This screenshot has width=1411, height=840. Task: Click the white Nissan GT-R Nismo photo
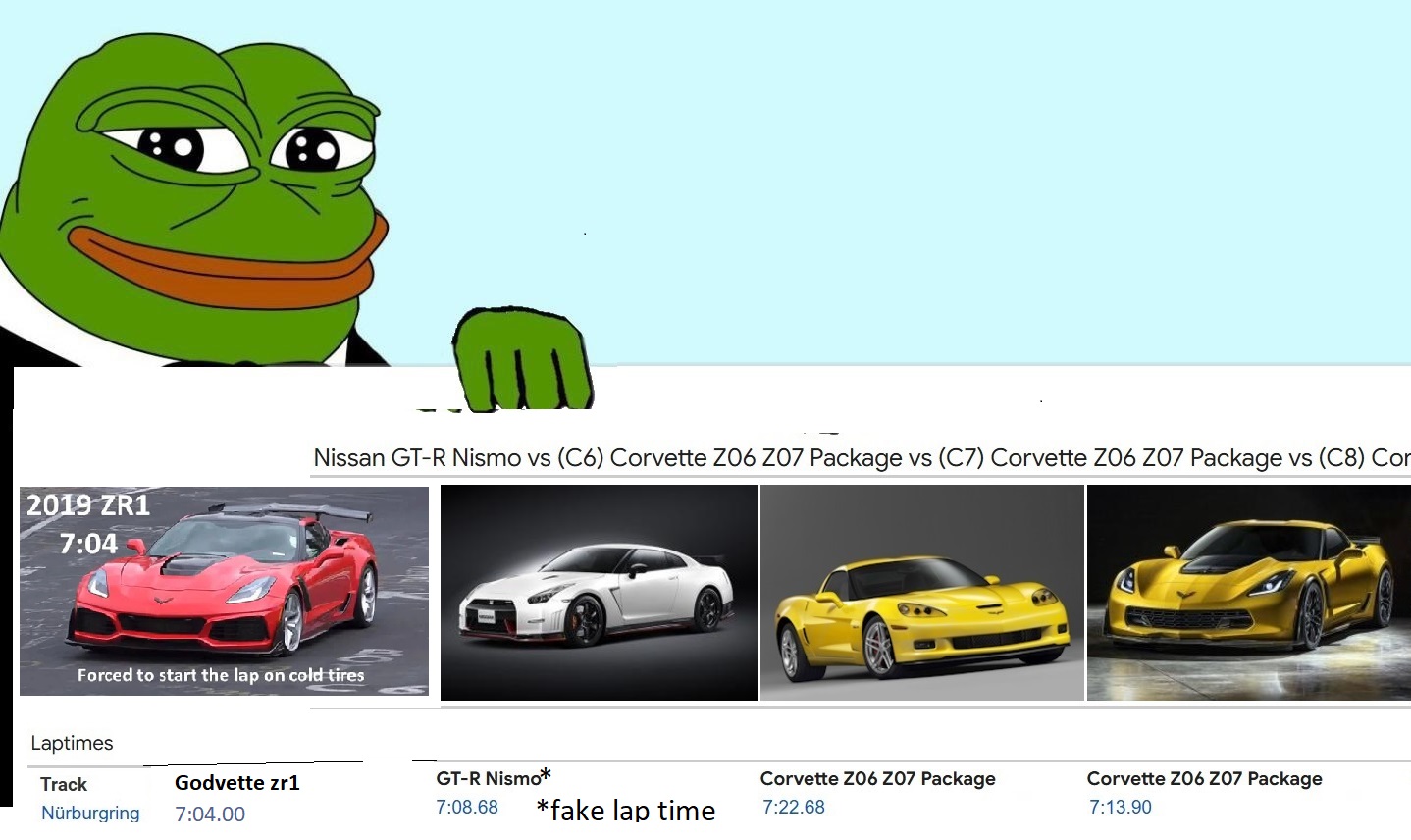pos(599,593)
